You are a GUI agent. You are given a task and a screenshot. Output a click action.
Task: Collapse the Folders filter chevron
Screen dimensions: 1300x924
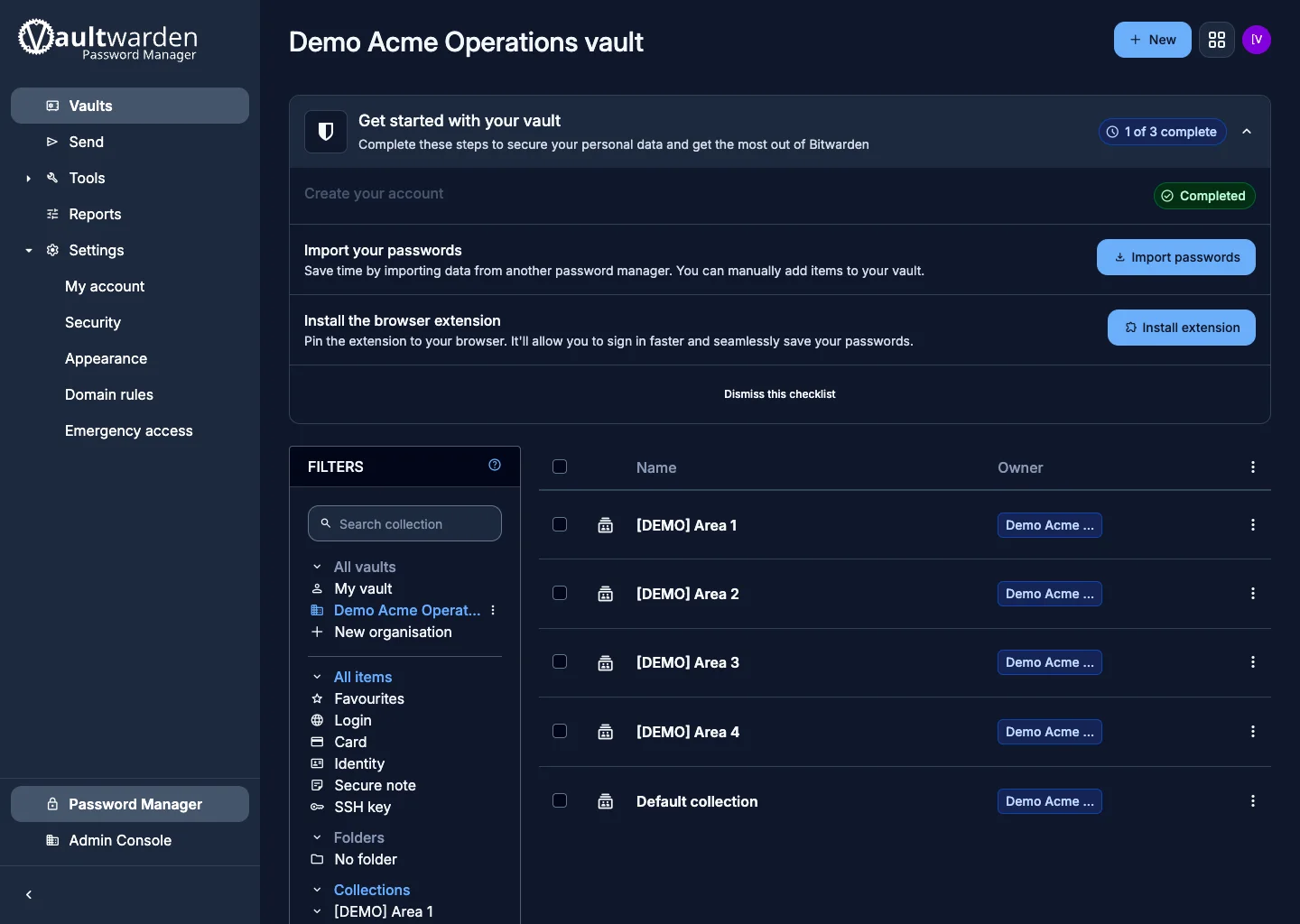(x=317, y=837)
